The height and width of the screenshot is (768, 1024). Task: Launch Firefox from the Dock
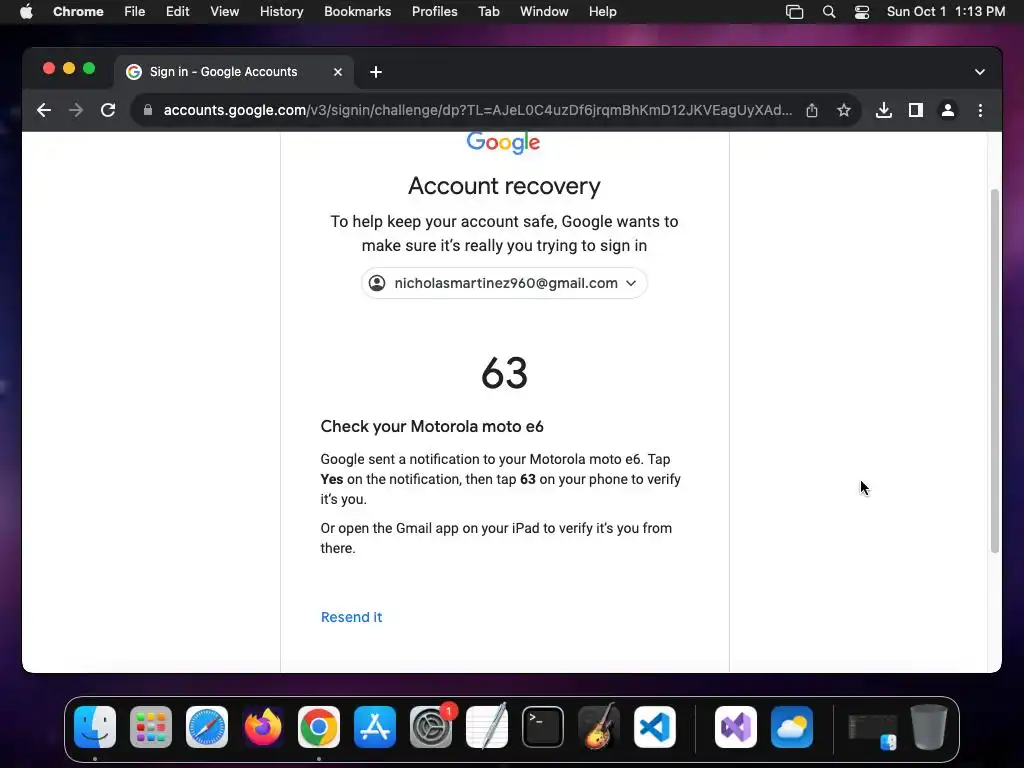pyautogui.click(x=263, y=727)
